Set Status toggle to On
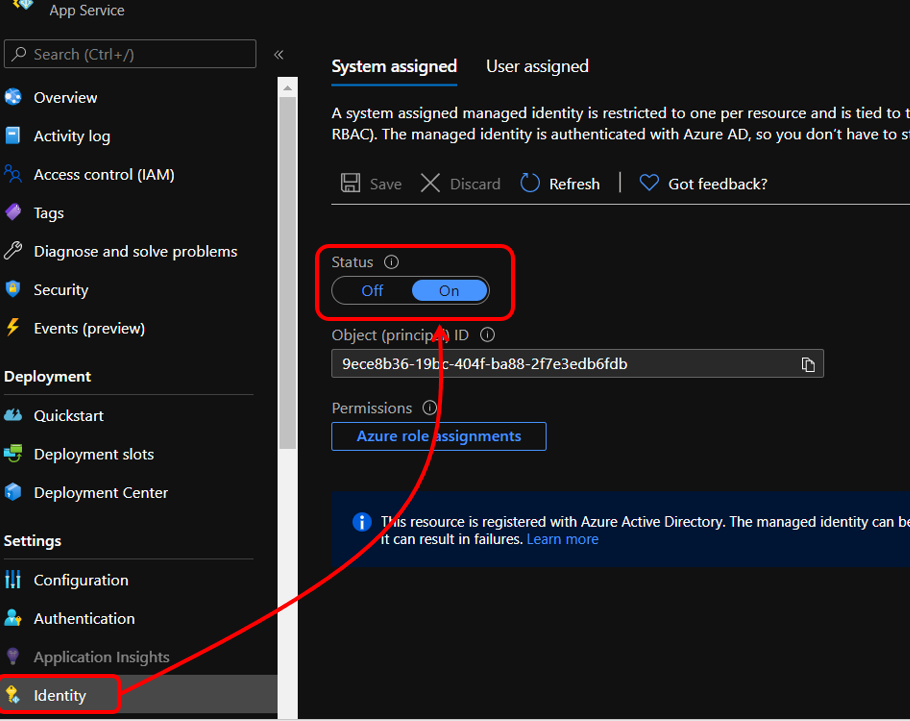The image size is (910, 721). [449, 291]
